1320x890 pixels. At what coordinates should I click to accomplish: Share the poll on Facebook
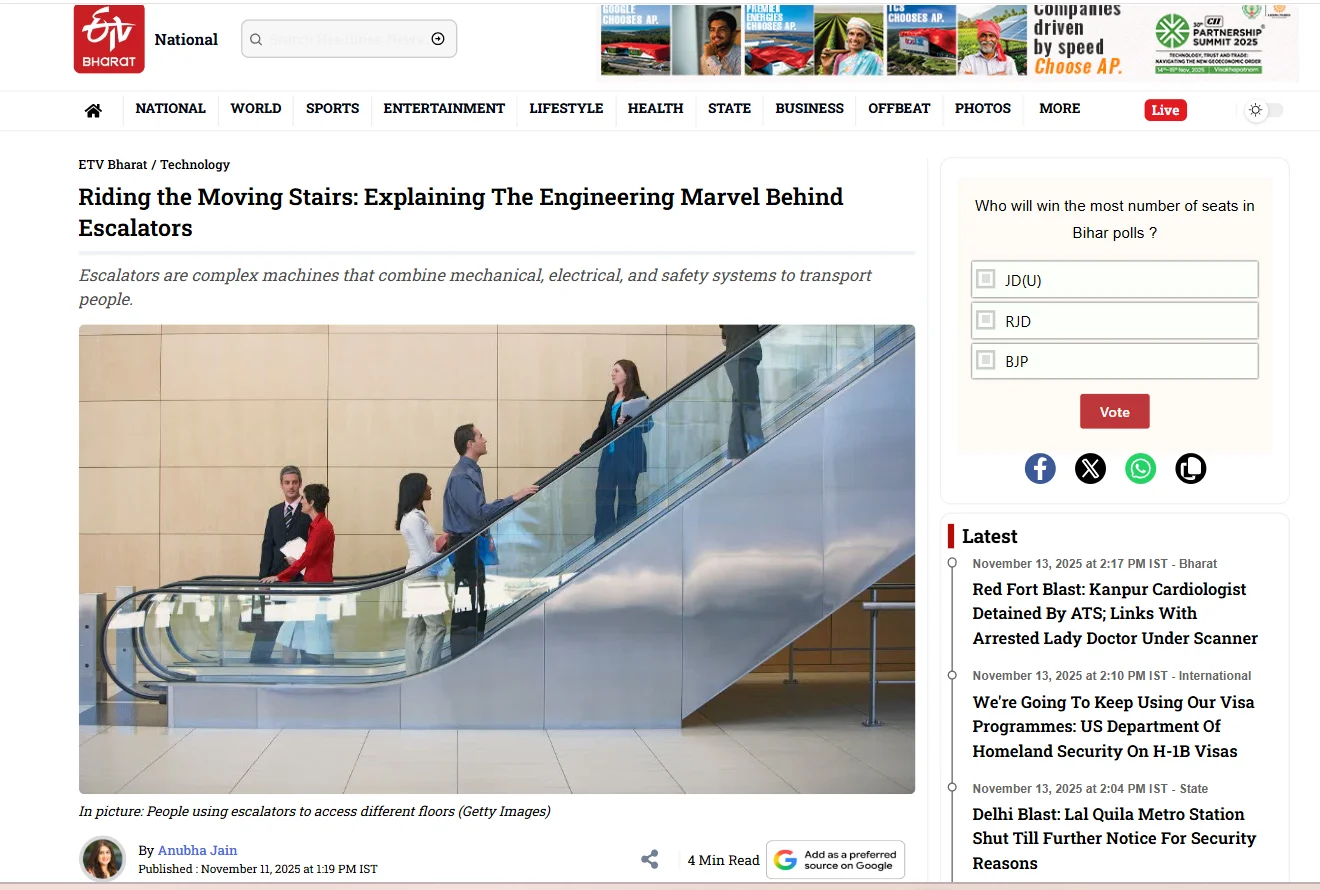(1040, 468)
